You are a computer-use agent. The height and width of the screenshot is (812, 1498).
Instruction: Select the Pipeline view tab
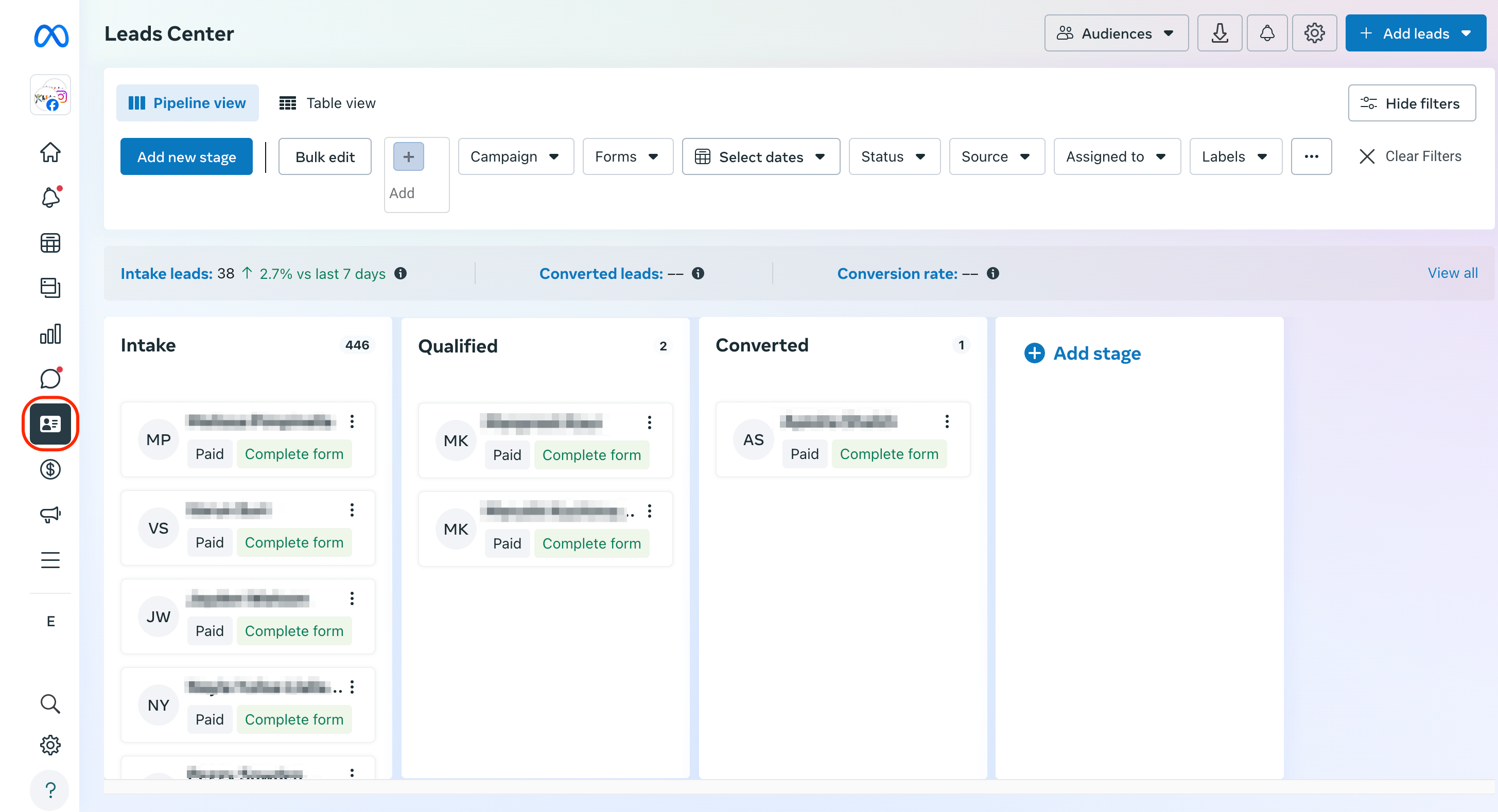(x=187, y=103)
